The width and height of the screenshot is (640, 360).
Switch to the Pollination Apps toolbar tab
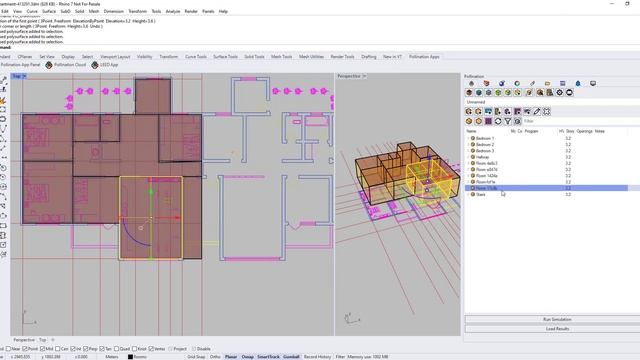[x=424, y=57]
